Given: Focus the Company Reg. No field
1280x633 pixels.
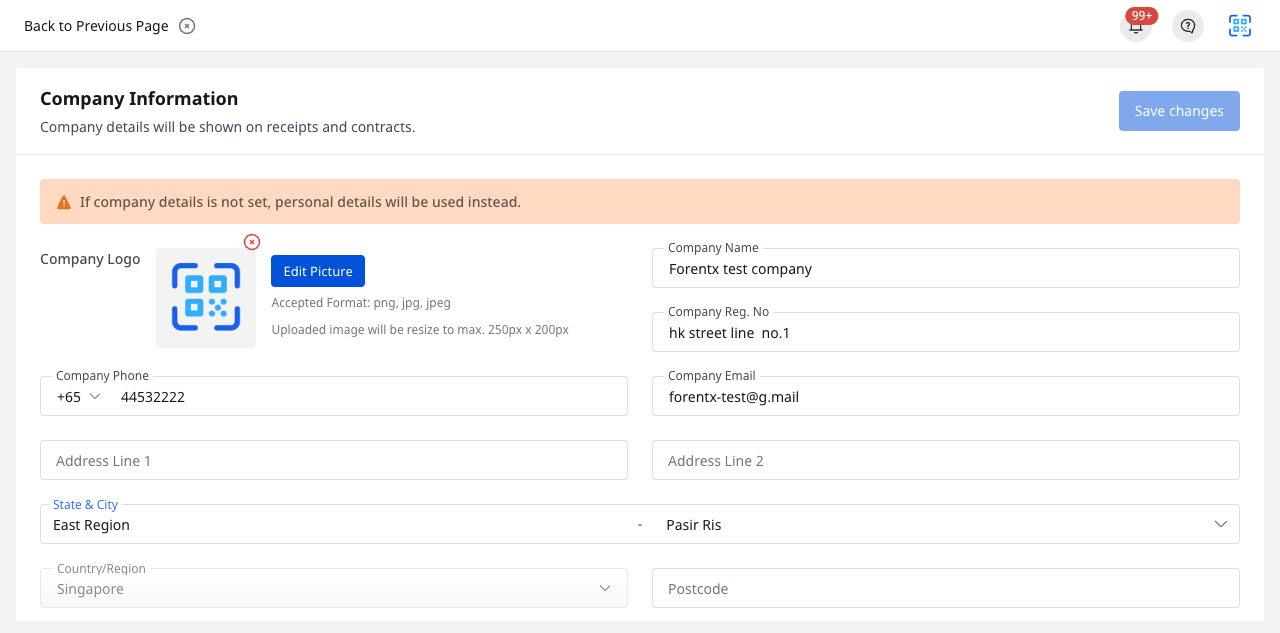Looking at the screenshot, I should (x=946, y=332).
